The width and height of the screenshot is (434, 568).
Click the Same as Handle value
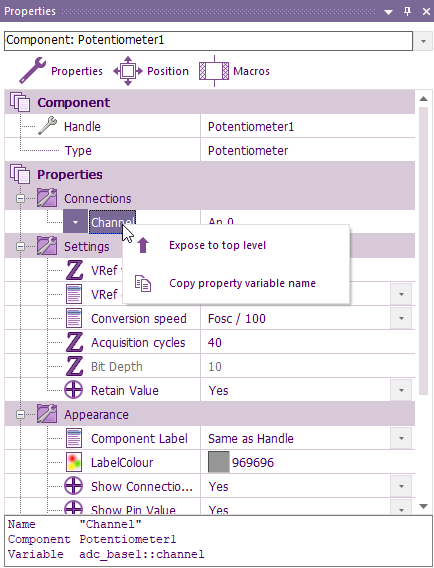click(x=251, y=439)
